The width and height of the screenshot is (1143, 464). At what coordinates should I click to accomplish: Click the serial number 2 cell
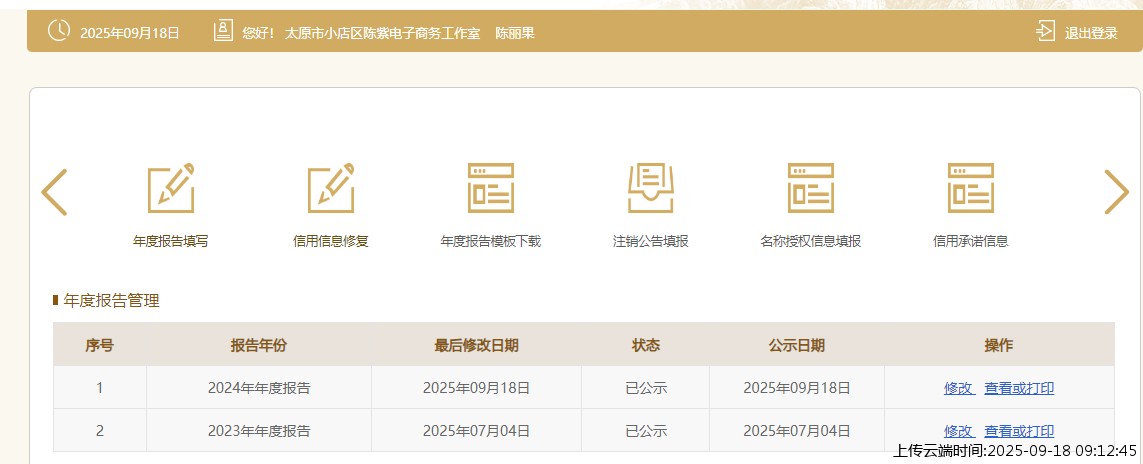[100, 430]
